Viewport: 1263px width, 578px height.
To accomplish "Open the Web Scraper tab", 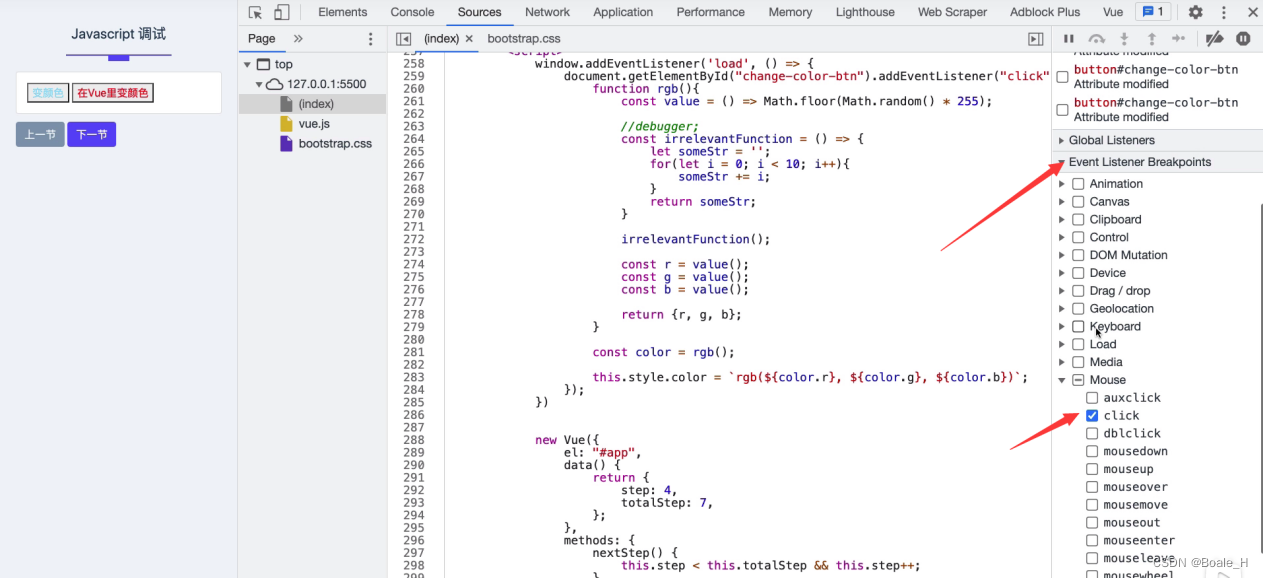I will [x=952, y=12].
